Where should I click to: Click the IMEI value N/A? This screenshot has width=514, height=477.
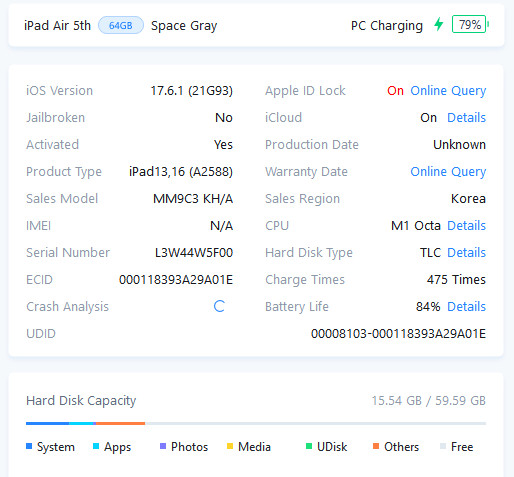[x=221, y=226]
